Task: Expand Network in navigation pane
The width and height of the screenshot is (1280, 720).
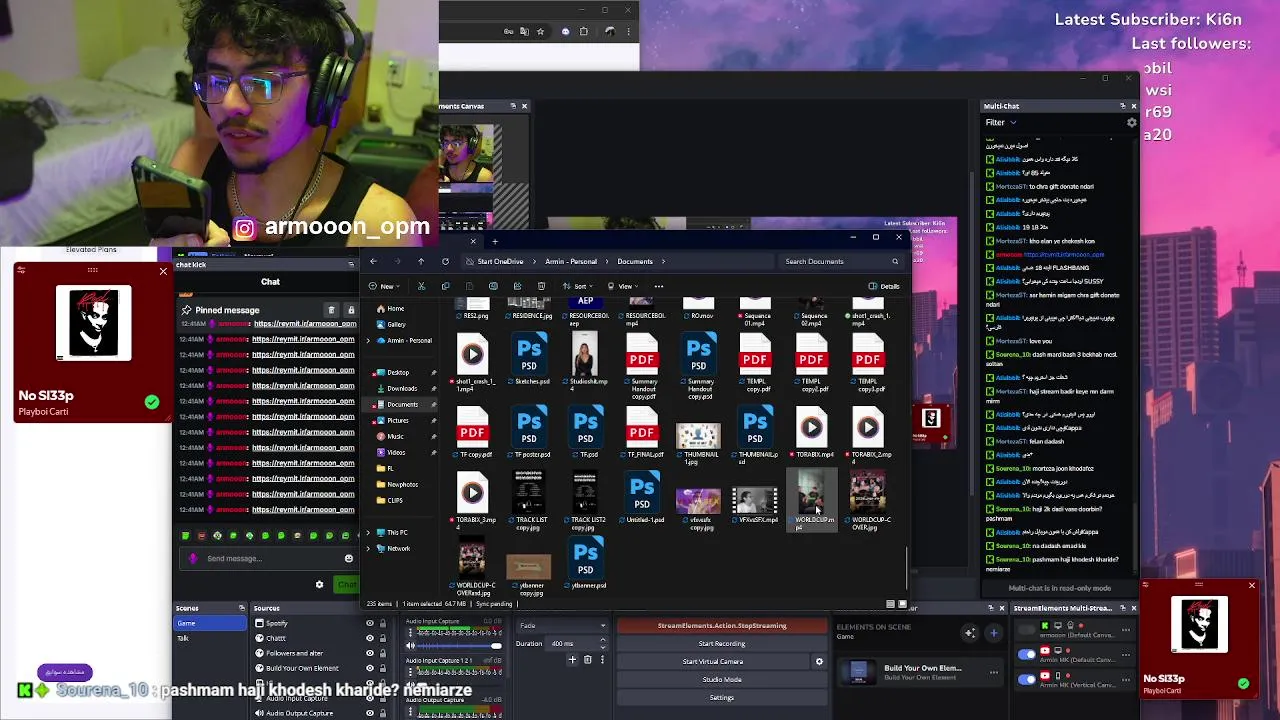Action: (367, 549)
